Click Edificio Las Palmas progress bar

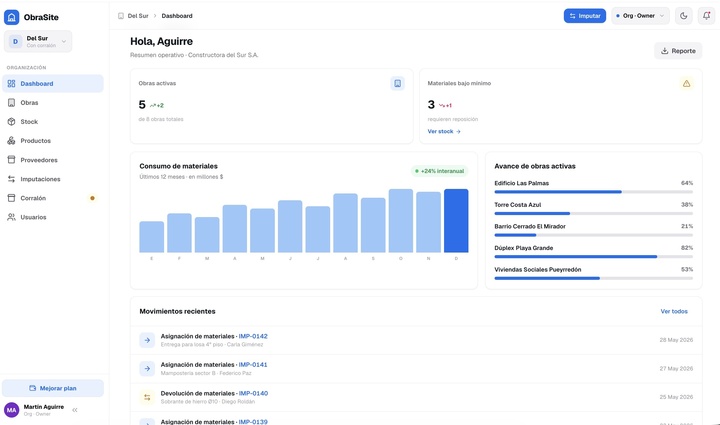point(593,192)
